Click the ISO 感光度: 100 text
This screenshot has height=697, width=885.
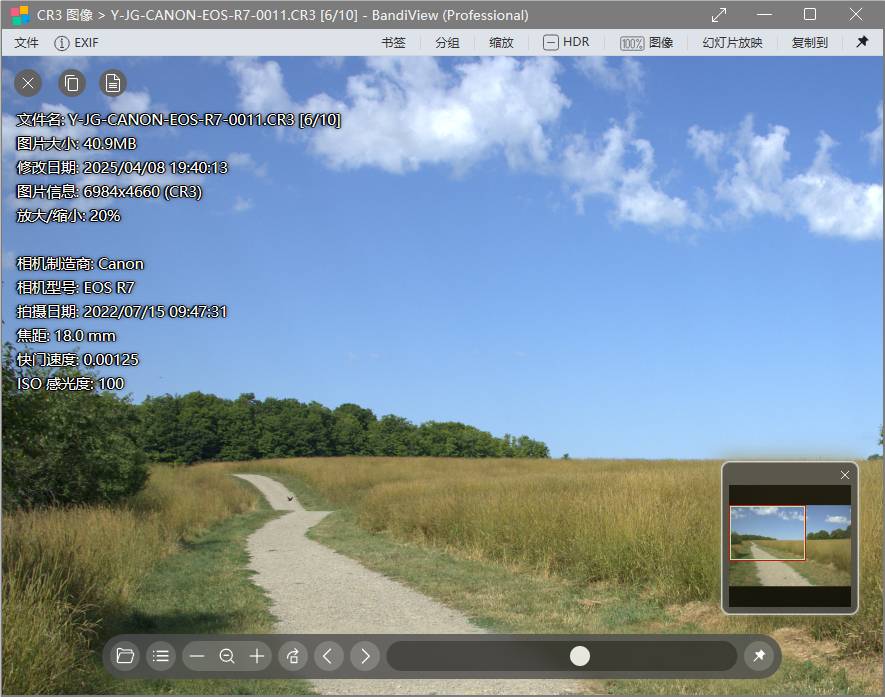coord(71,384)
